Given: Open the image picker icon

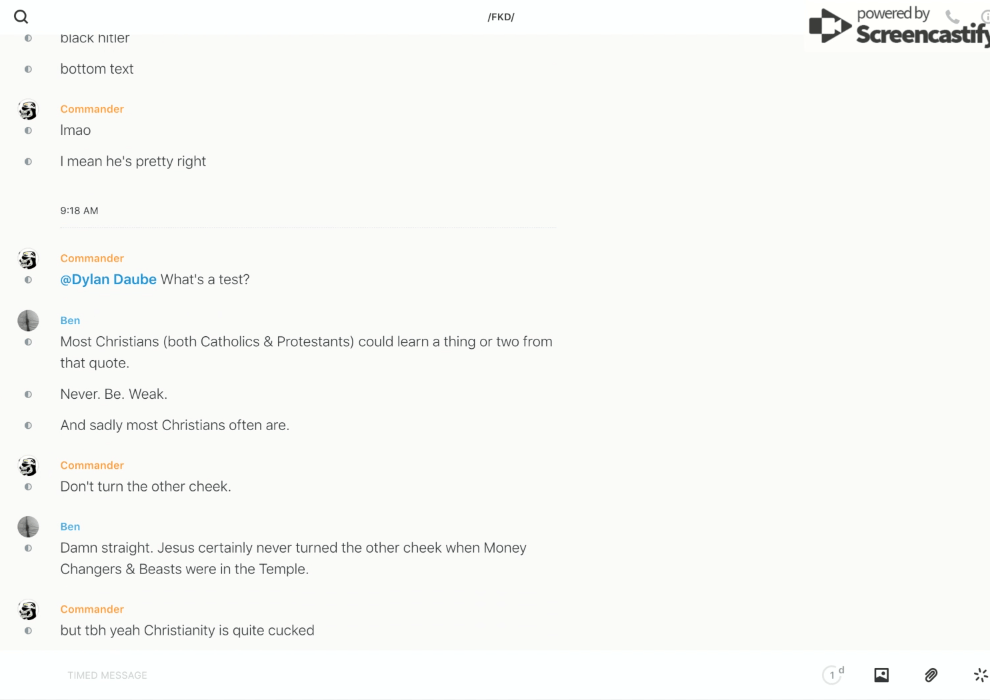Looking at the screenshot, I should pos(881,675).
